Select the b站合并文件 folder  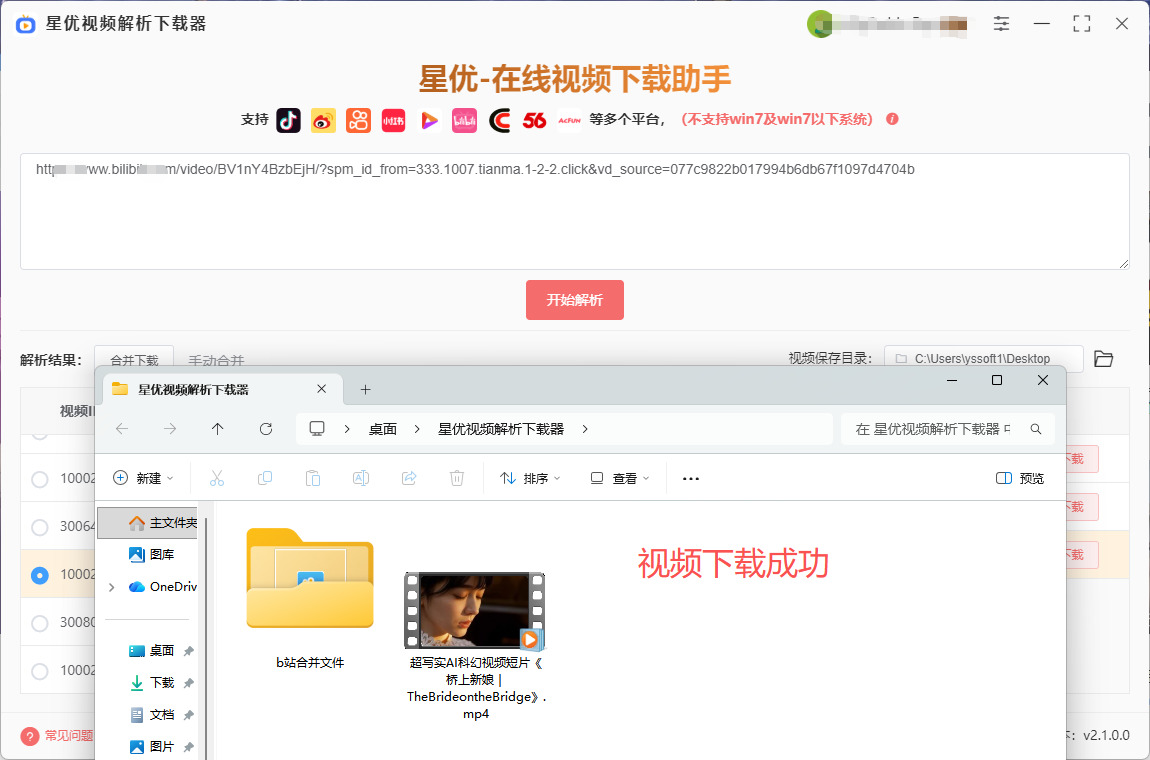tap(310, 599)
